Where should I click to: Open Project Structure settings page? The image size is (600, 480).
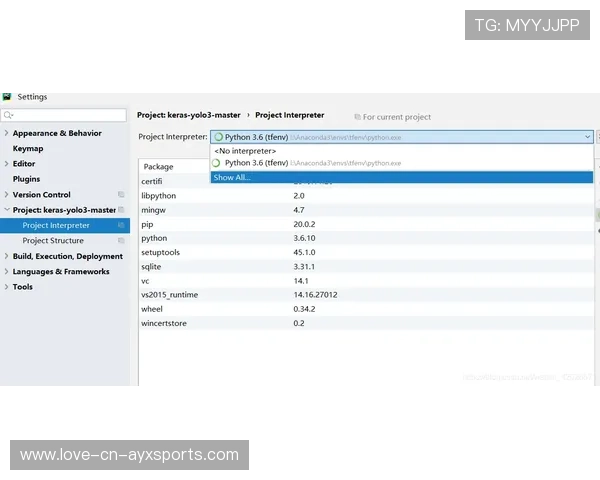tap(53, 241)
